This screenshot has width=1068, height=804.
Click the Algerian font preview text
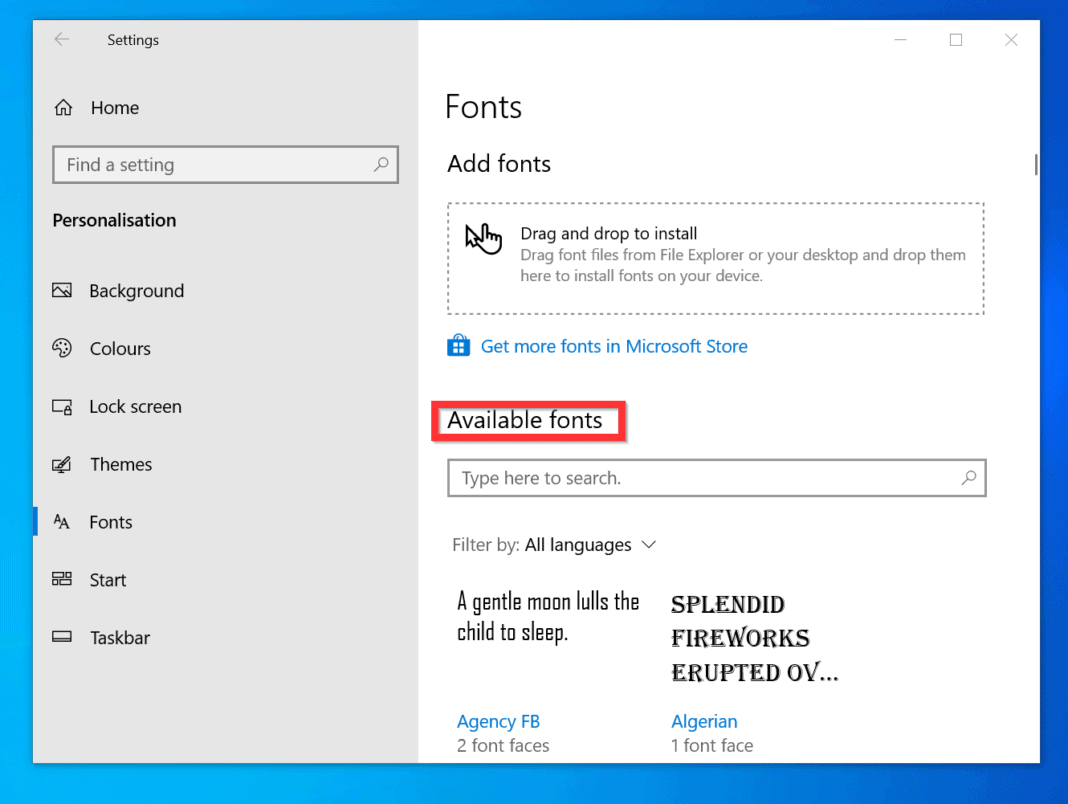[740, 637]
